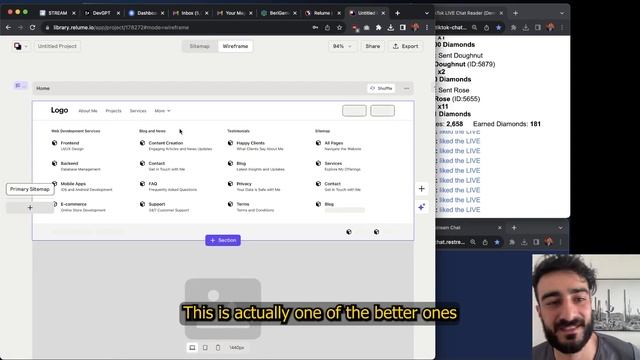Click the Shuffle button on Home
This screenshot has width=640, height=360.
(x=381, y=88)
